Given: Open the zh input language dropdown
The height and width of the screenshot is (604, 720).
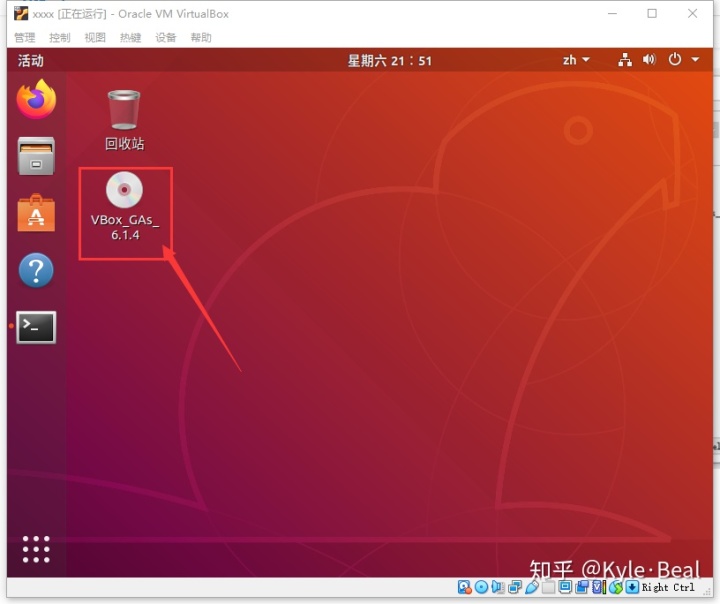Looking at the screenshot, I should click(x=576, y=60).
